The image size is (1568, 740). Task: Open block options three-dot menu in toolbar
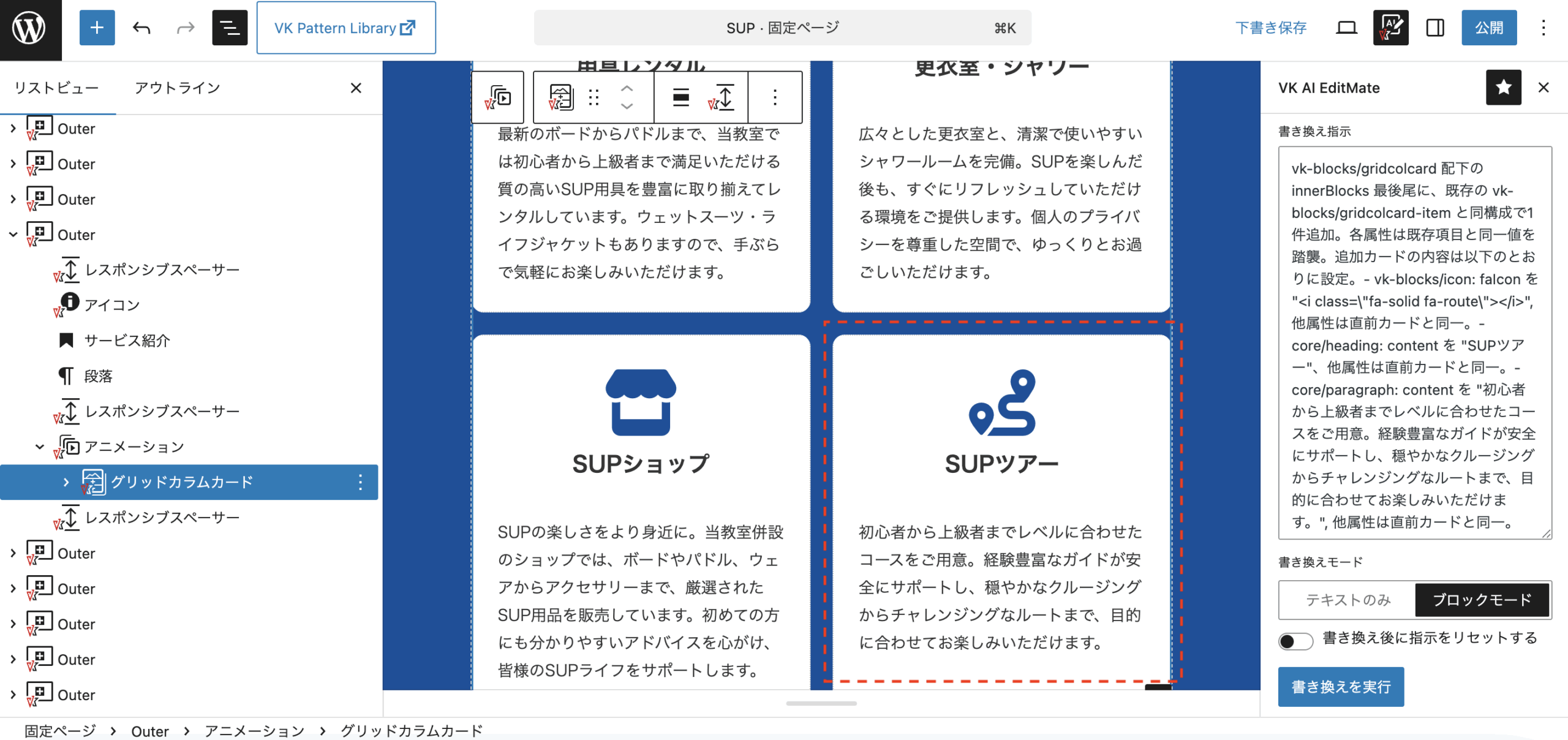pos(775,97)
